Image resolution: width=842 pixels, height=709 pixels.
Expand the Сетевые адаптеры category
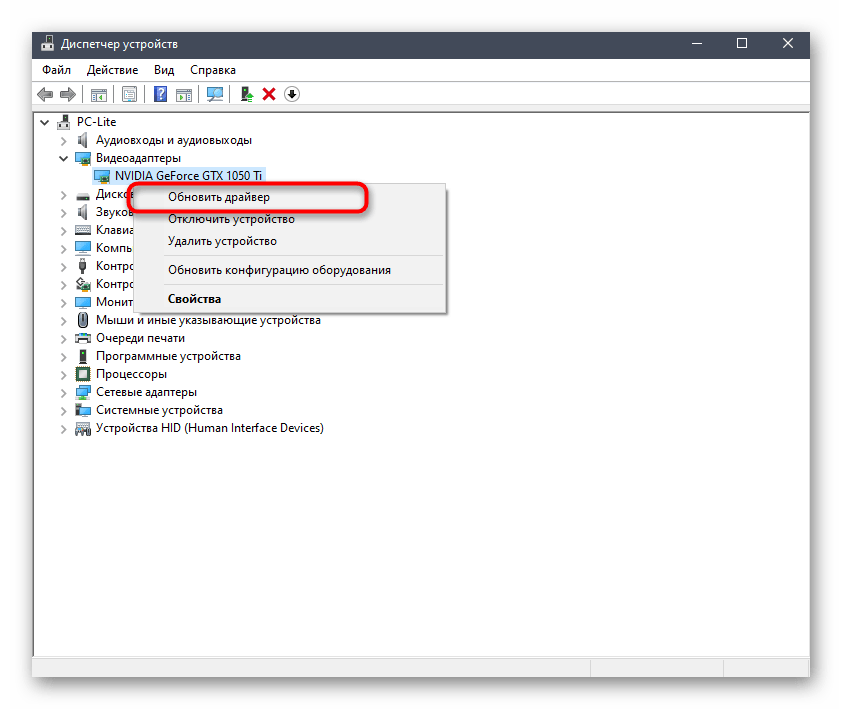(64, 392)
